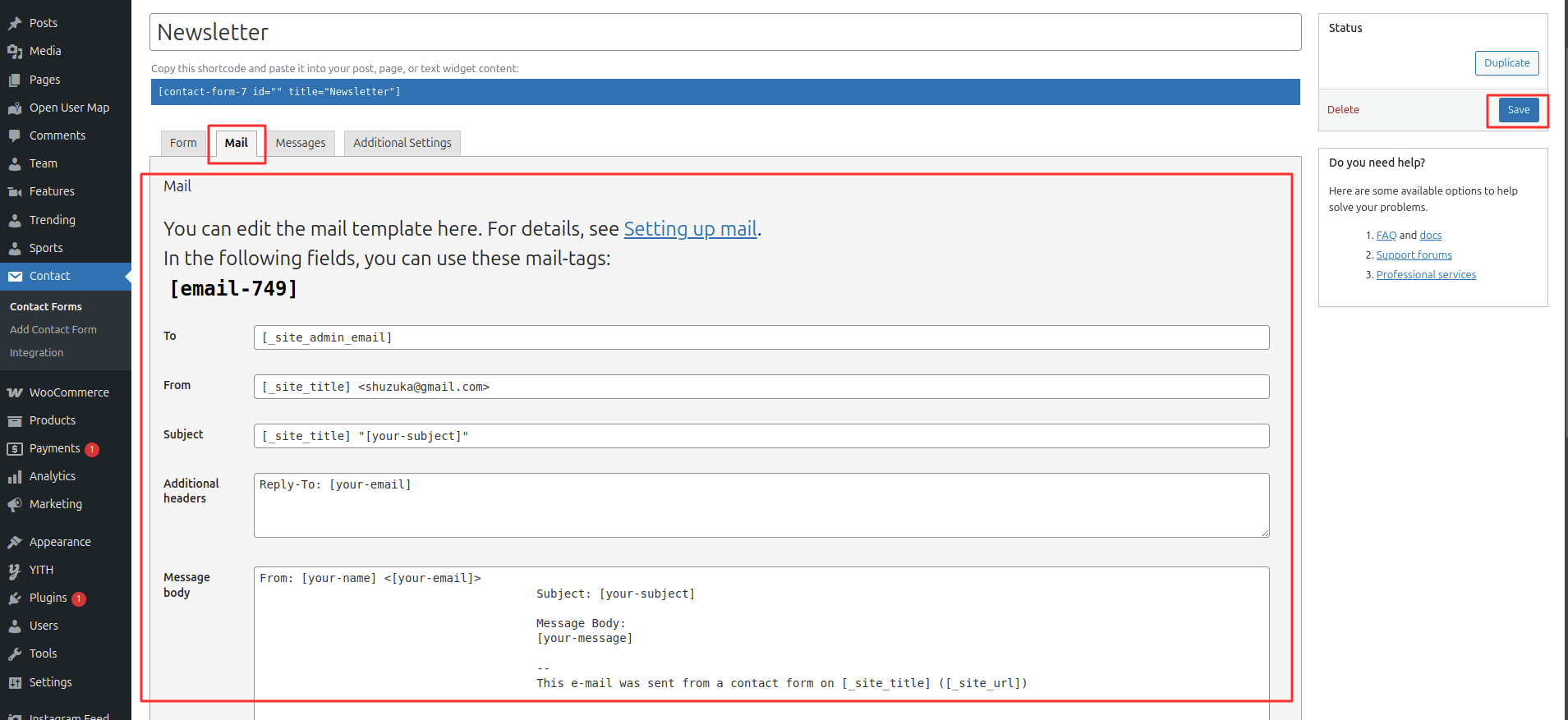Click the Subject field
The image size is (1568, 720).
(x=761, y=436)
